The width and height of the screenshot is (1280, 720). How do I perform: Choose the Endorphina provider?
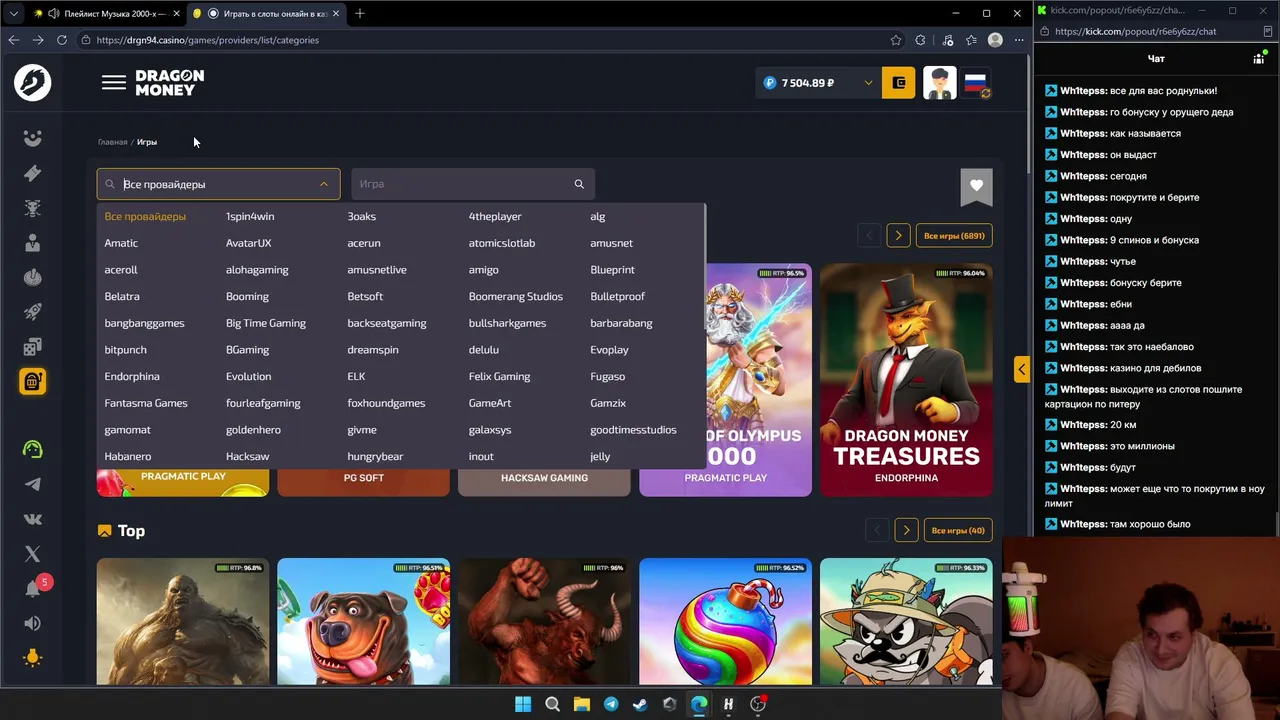pyautogui.click(x=132, y=376)
